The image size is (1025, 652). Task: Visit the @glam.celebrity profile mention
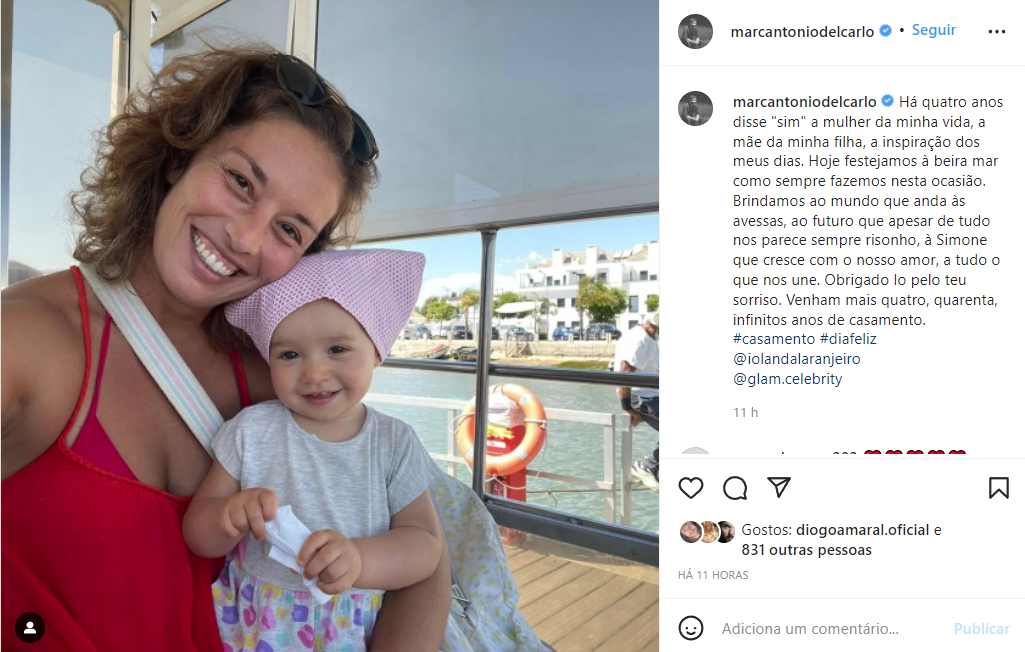pos(787,379)
